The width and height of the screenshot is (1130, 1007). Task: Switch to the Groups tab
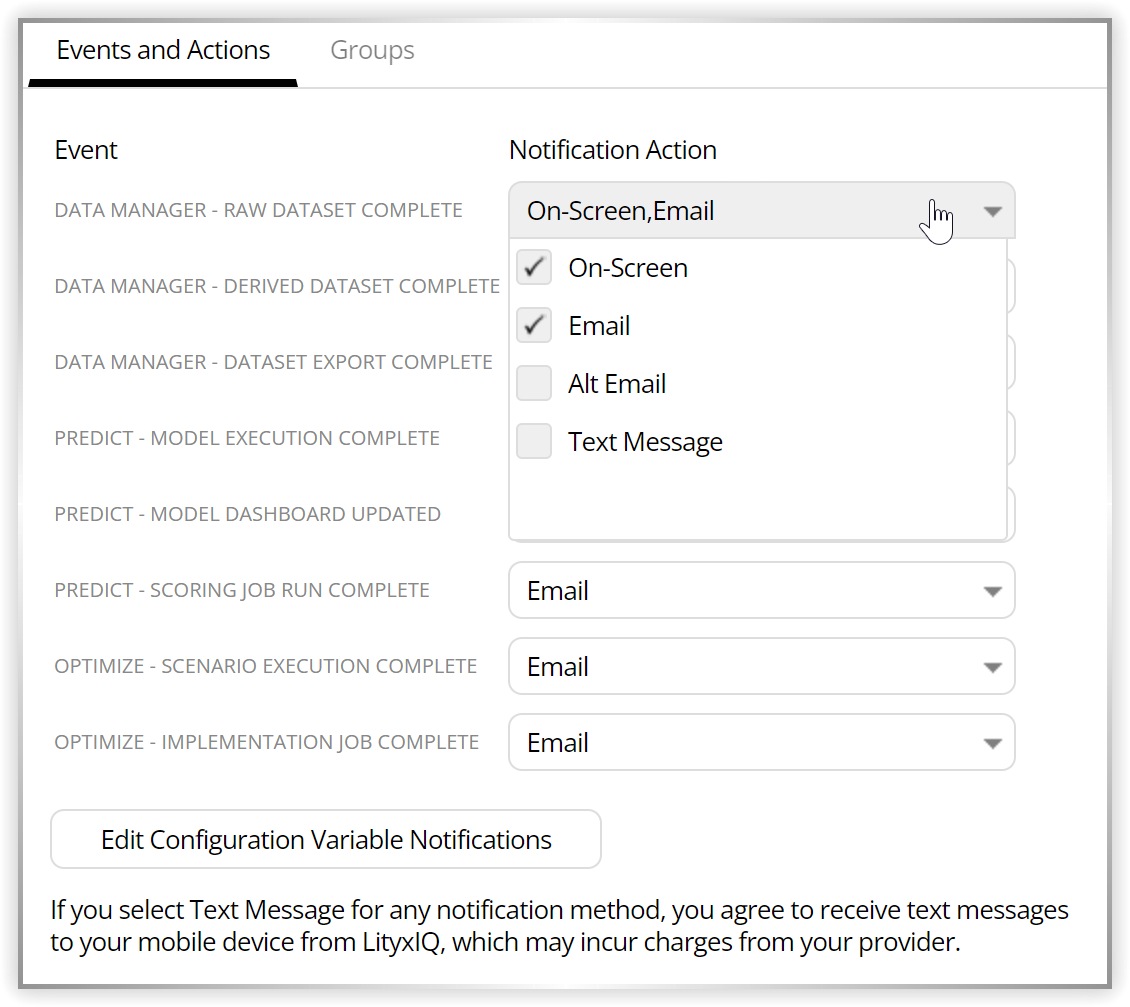pyautogui.click(x=372, y=50)
